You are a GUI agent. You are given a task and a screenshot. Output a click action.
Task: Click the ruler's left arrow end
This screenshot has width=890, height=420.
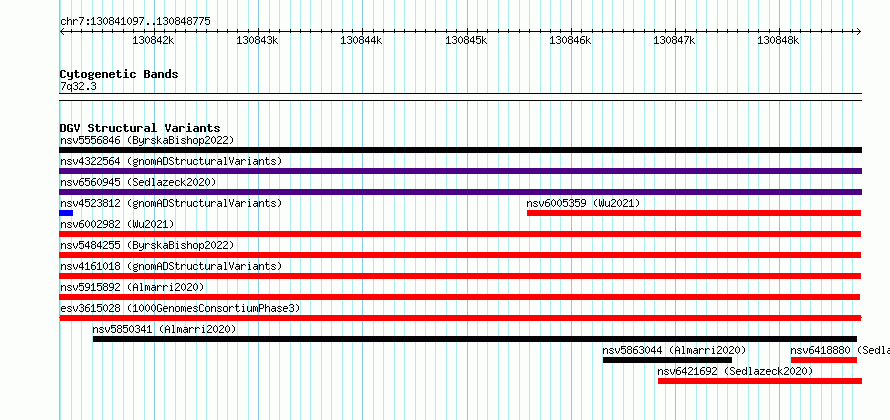[x=62, y=31]
